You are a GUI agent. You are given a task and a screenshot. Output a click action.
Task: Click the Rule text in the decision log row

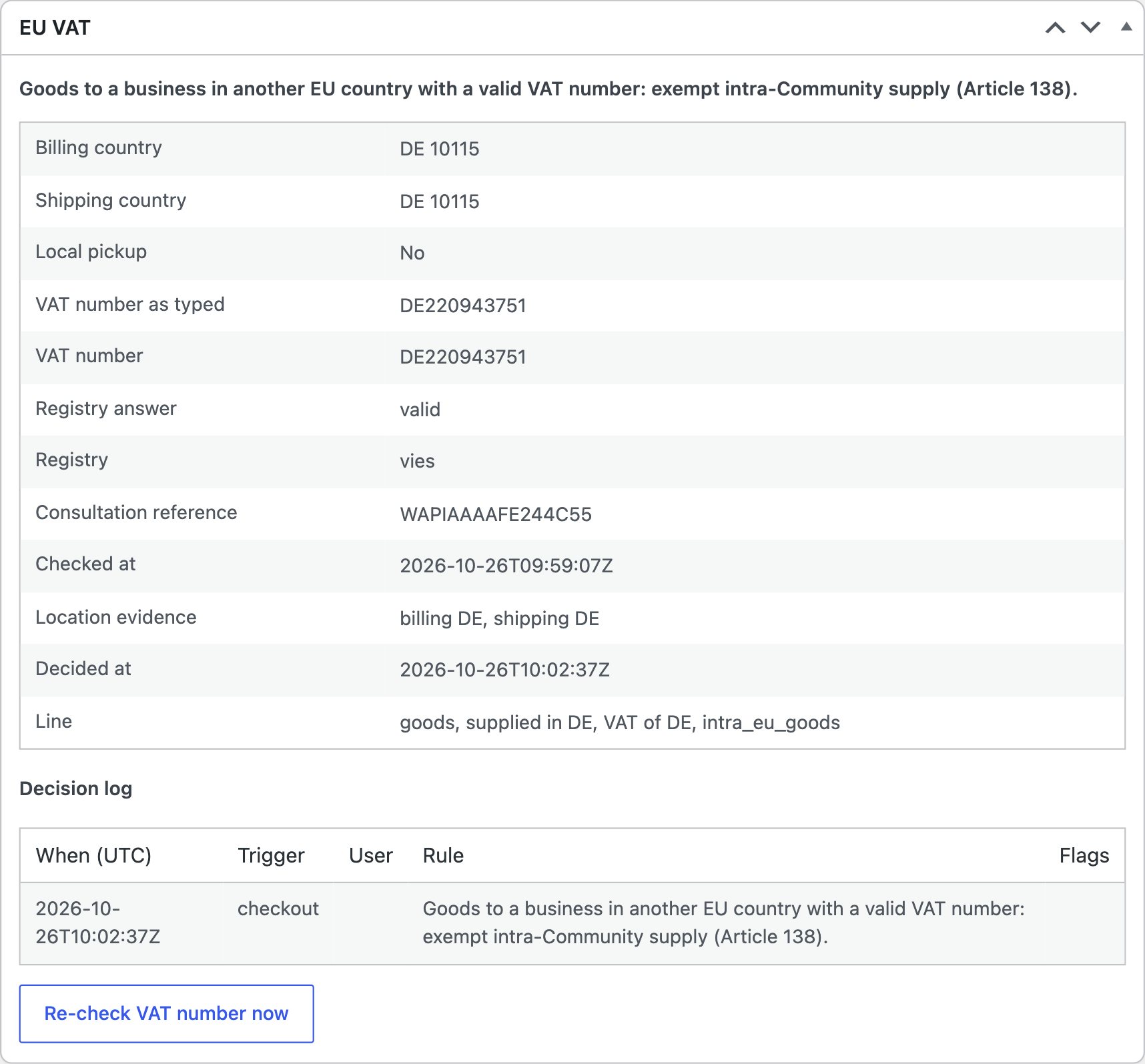pos(724,923)
